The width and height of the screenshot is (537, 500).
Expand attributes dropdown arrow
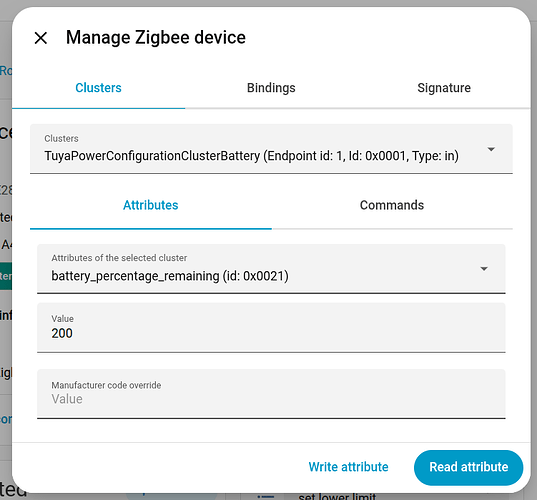pyautogui.click(x=484, y=269)
